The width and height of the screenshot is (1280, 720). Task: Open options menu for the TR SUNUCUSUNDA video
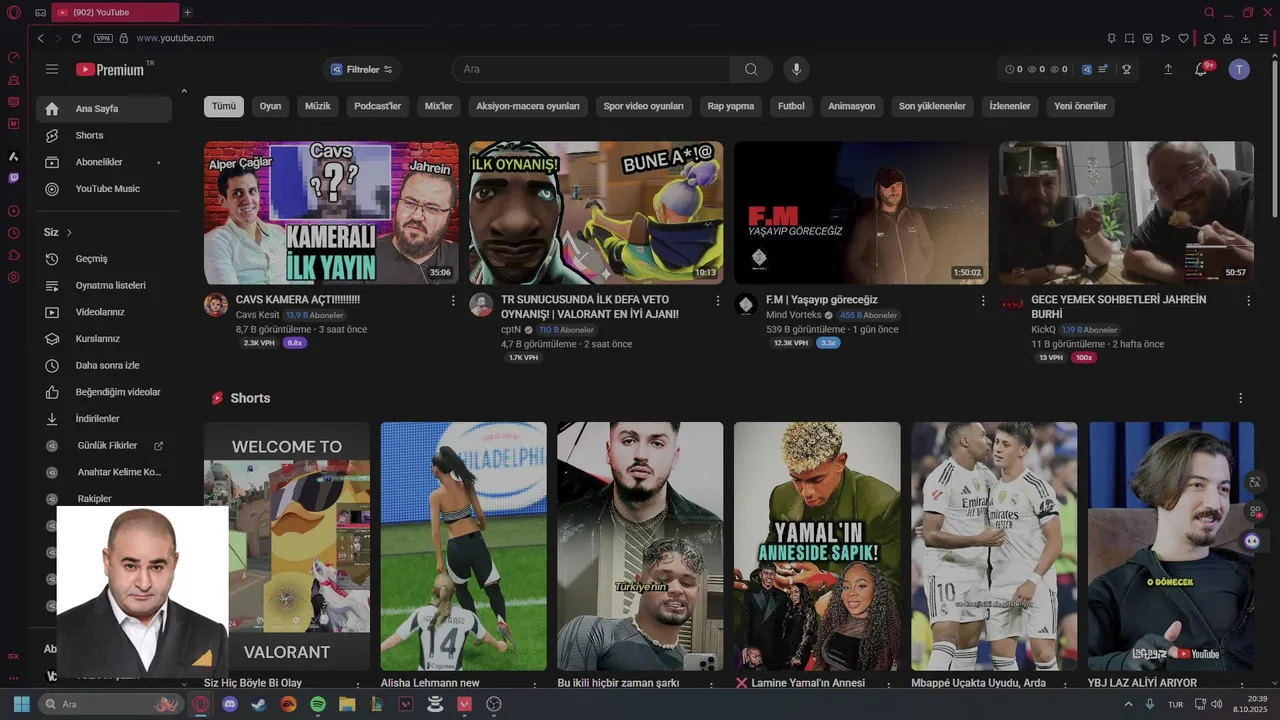coord(717,300)
